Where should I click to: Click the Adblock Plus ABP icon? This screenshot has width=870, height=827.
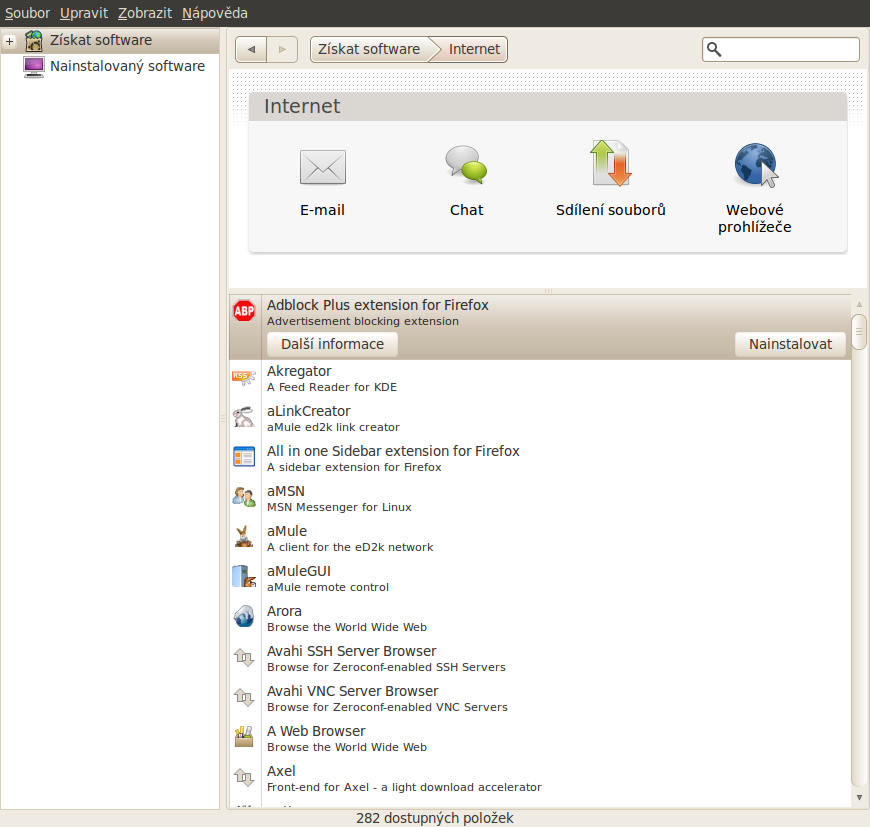244,311
